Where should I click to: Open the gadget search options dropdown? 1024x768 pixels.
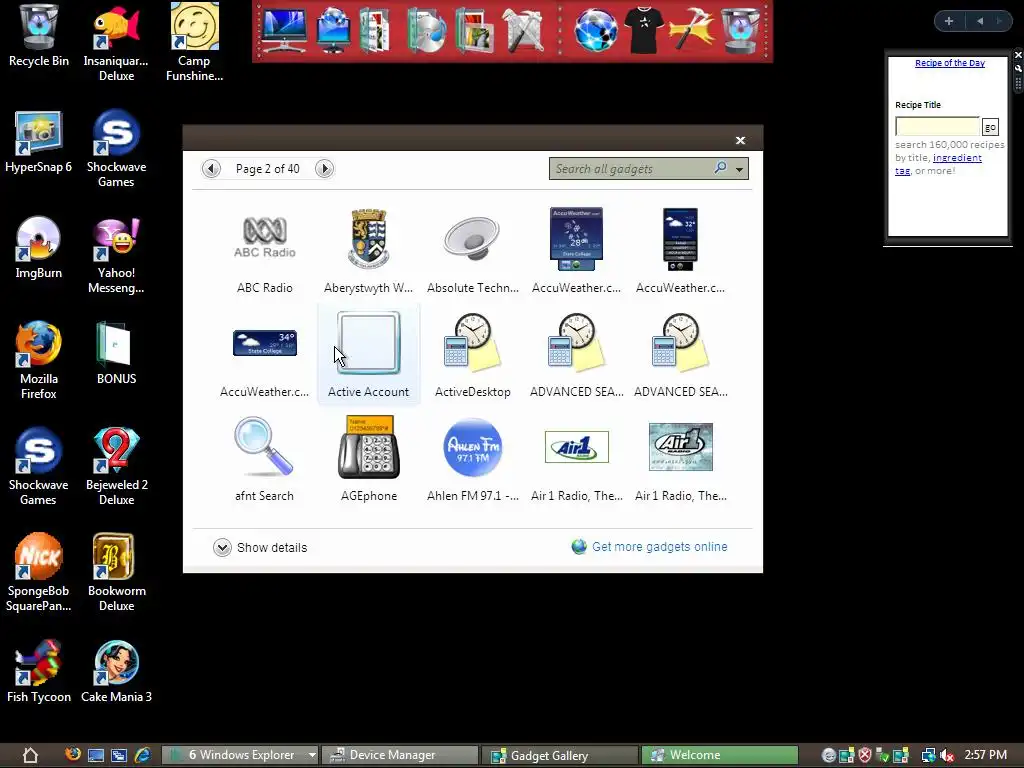point(739,169)
